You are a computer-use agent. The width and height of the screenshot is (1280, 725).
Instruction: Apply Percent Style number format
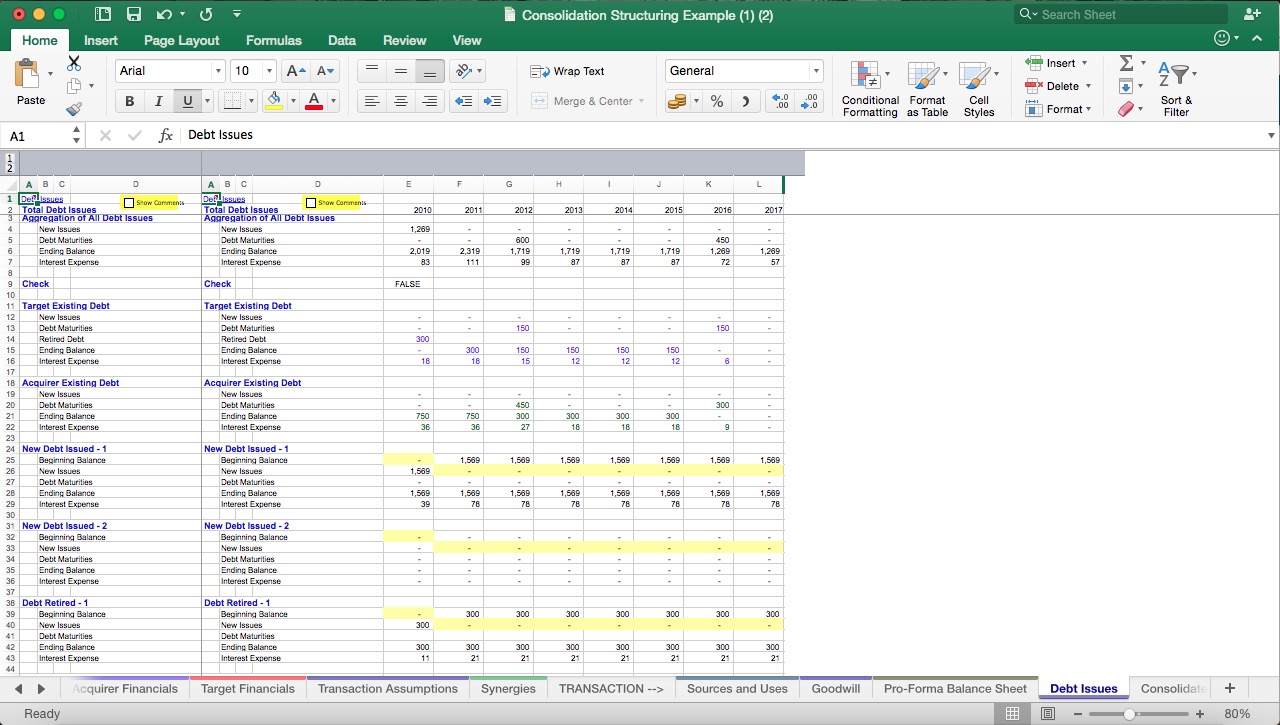tap(717, 101)
